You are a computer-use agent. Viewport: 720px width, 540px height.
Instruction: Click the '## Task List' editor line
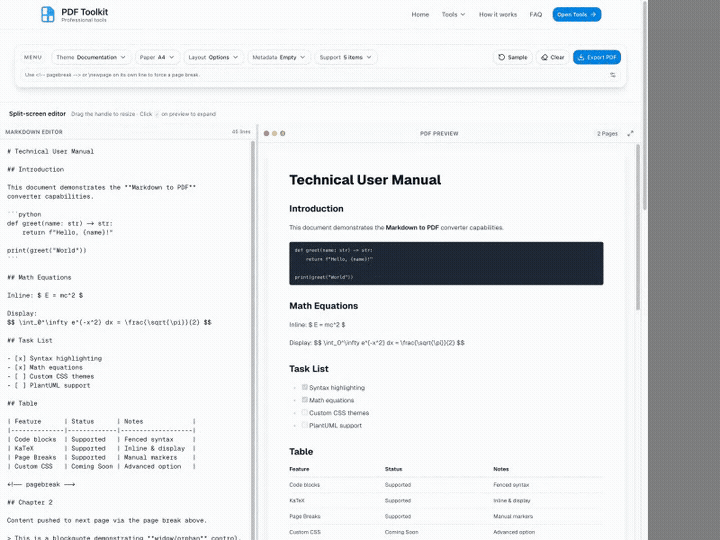30,340
